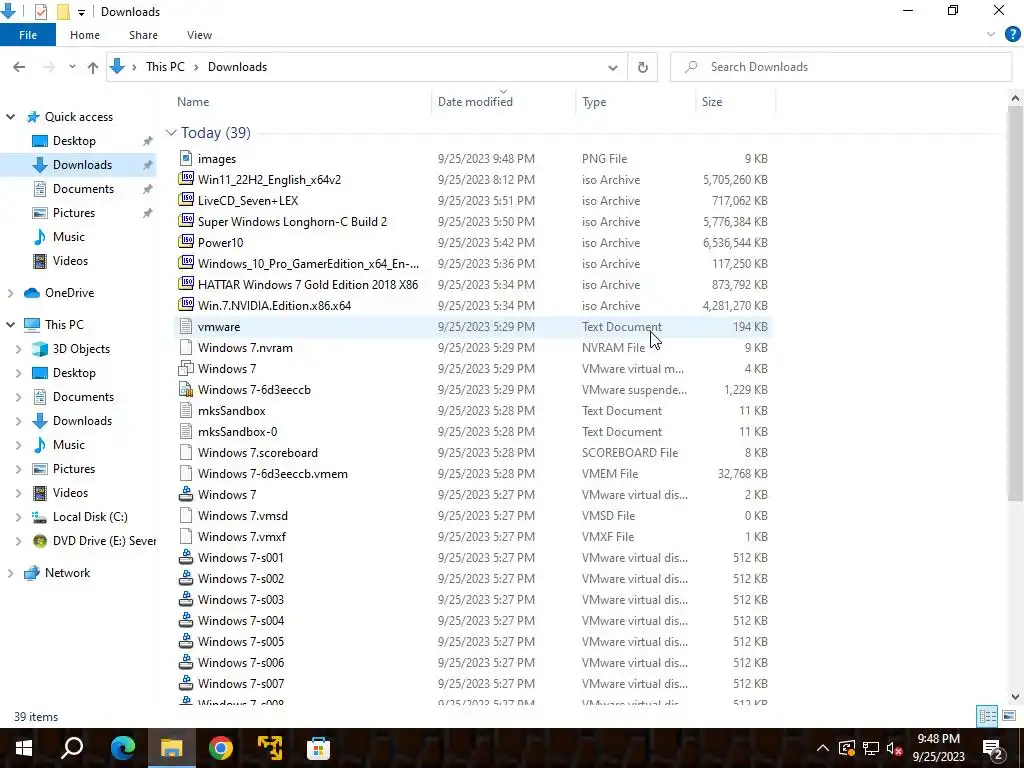Screen dimensions: 1024x768
Task: Launch Google Chrome from taskbar
Action: [x=221, y=748]
